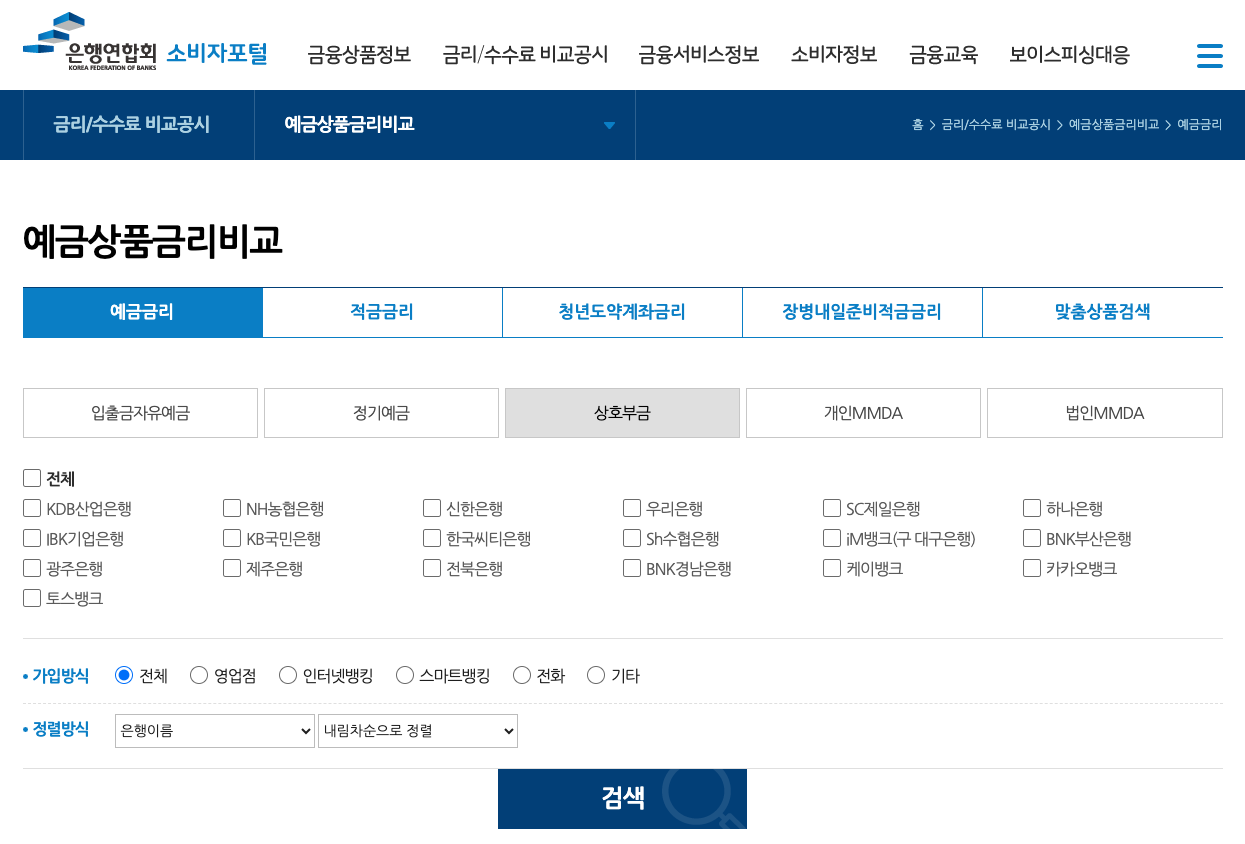The width and height of the screenshot is (1245, 844).
Task: Check the 토스뱅크 bank checkbox
Action: coord(31,597)
